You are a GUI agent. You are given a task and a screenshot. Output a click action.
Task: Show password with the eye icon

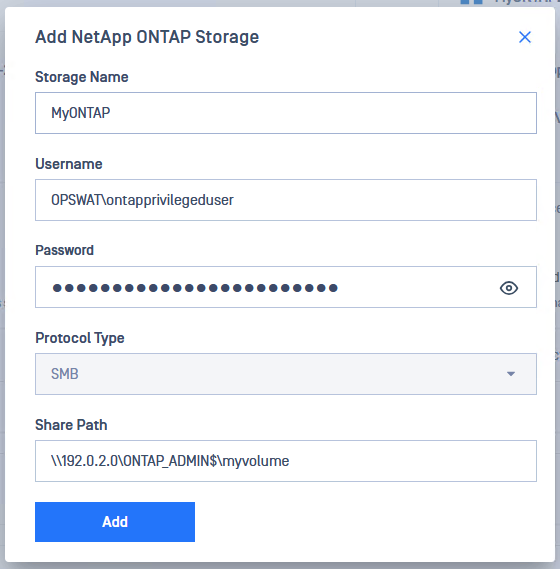click(x=509, y=288)
